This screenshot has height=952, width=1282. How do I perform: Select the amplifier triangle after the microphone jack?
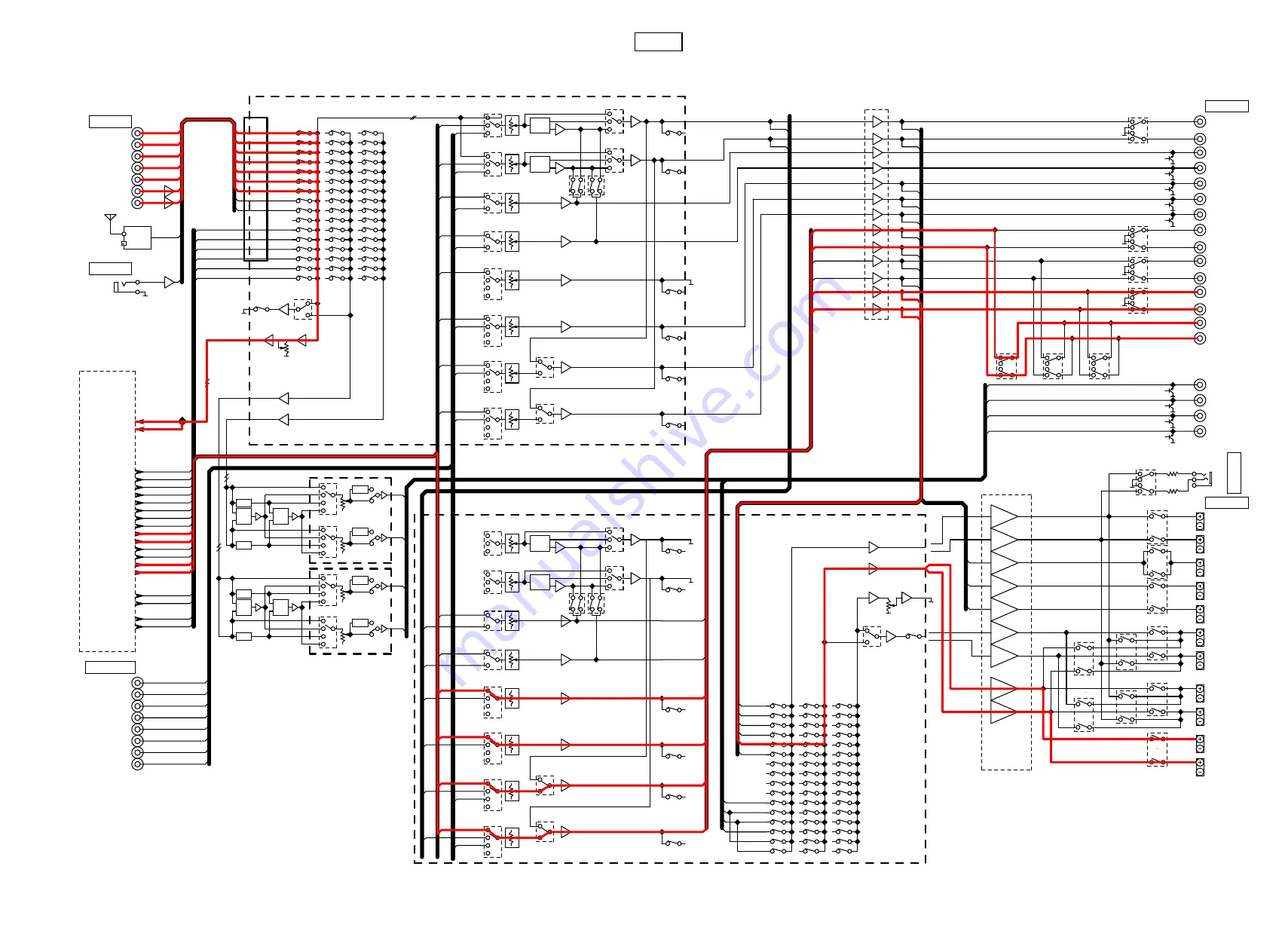point(170,282)
